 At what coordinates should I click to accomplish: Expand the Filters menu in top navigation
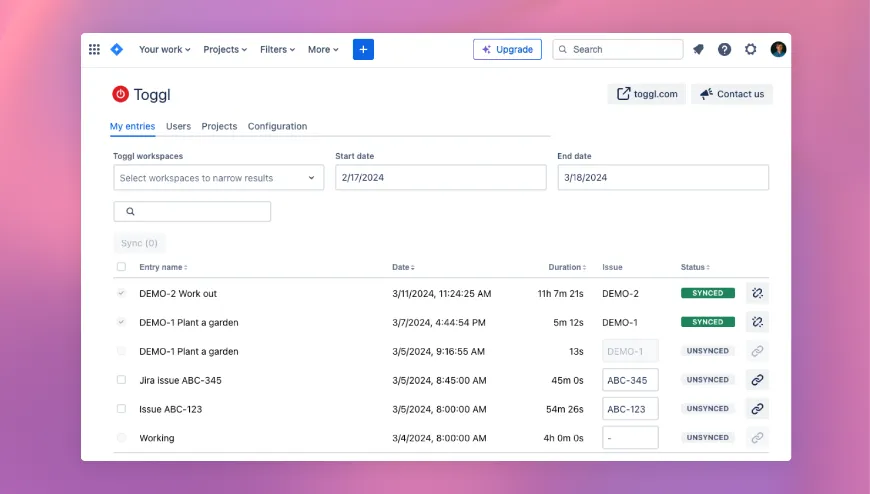277,49
